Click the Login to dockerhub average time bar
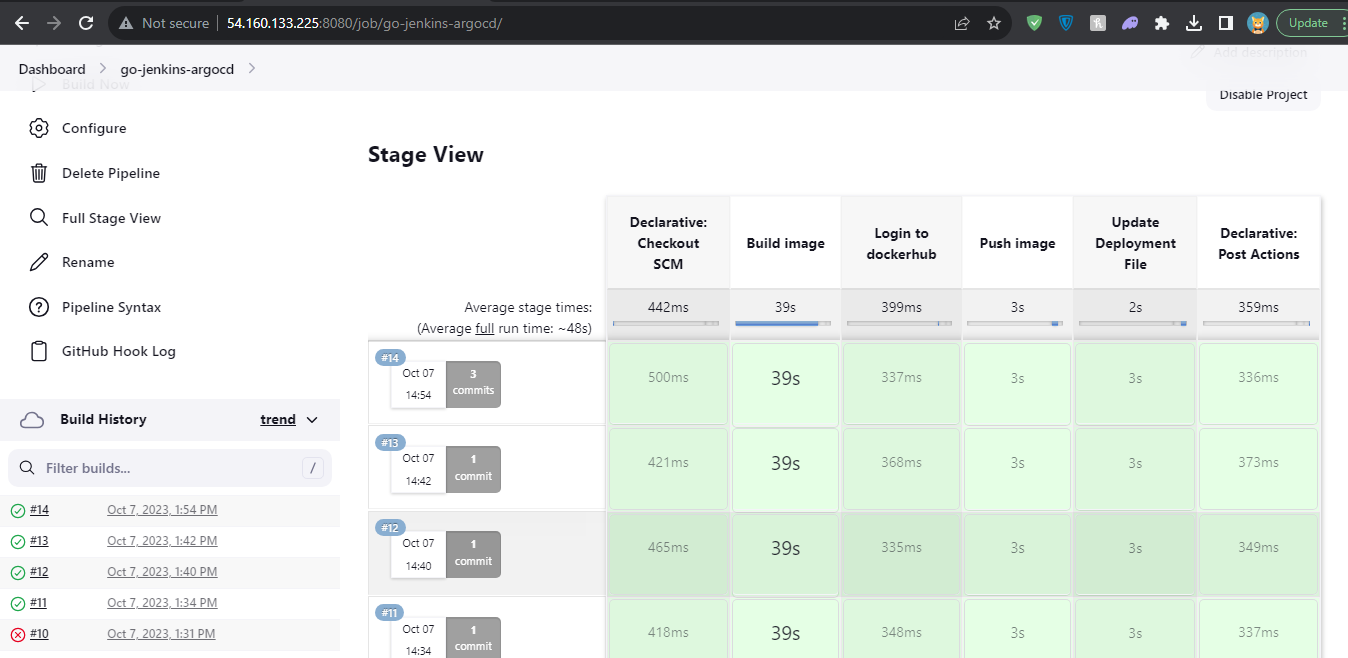Viewport: 1348px width, 658px height. [x=901, y=324]
